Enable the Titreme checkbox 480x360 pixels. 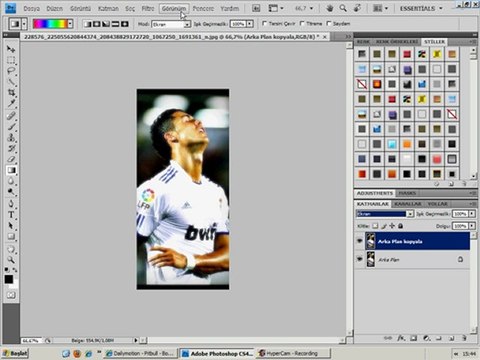point(302,23)
